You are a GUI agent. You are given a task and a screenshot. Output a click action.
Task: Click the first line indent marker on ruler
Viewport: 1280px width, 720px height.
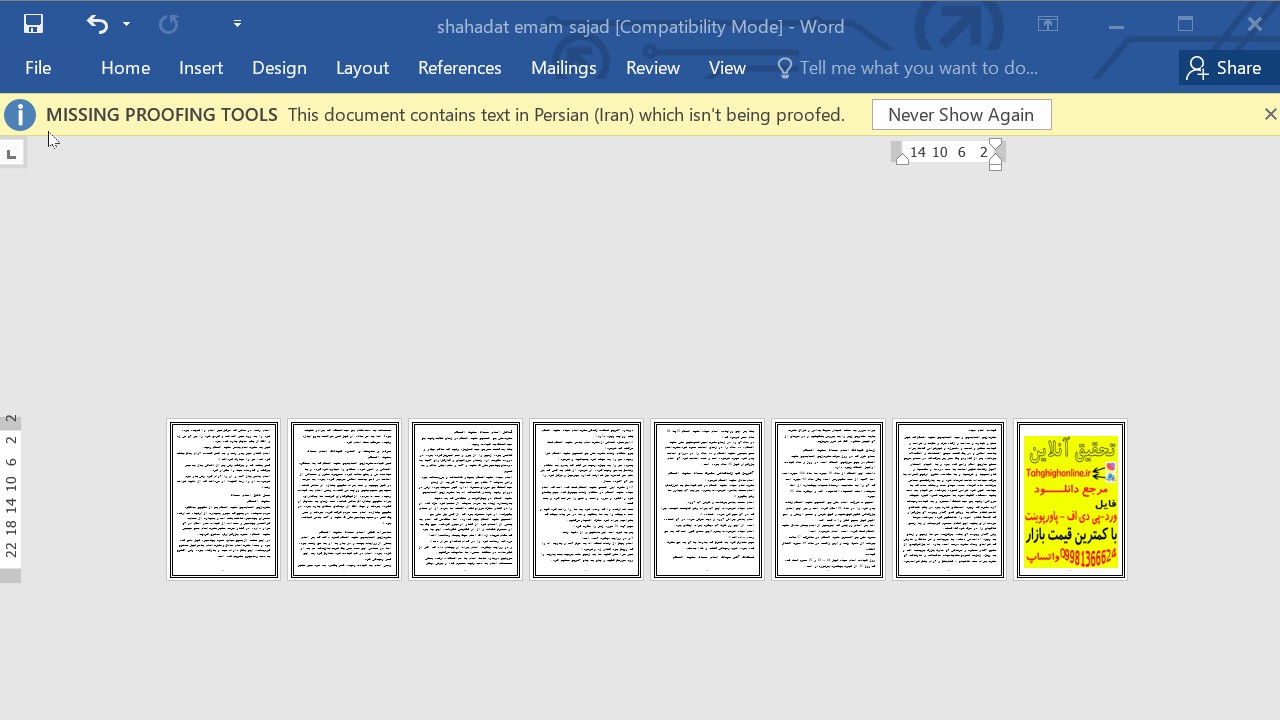995,144
